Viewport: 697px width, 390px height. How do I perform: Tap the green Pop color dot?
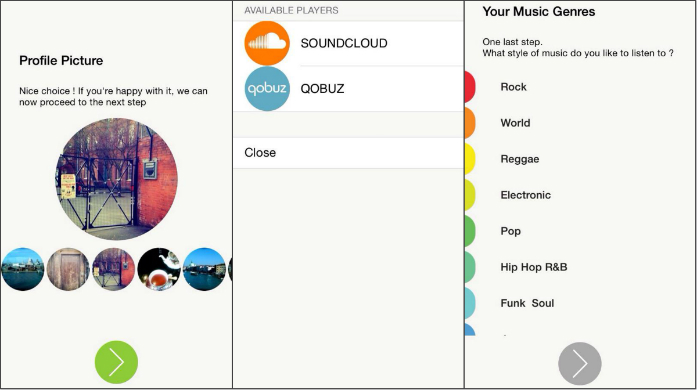point(470,231)
